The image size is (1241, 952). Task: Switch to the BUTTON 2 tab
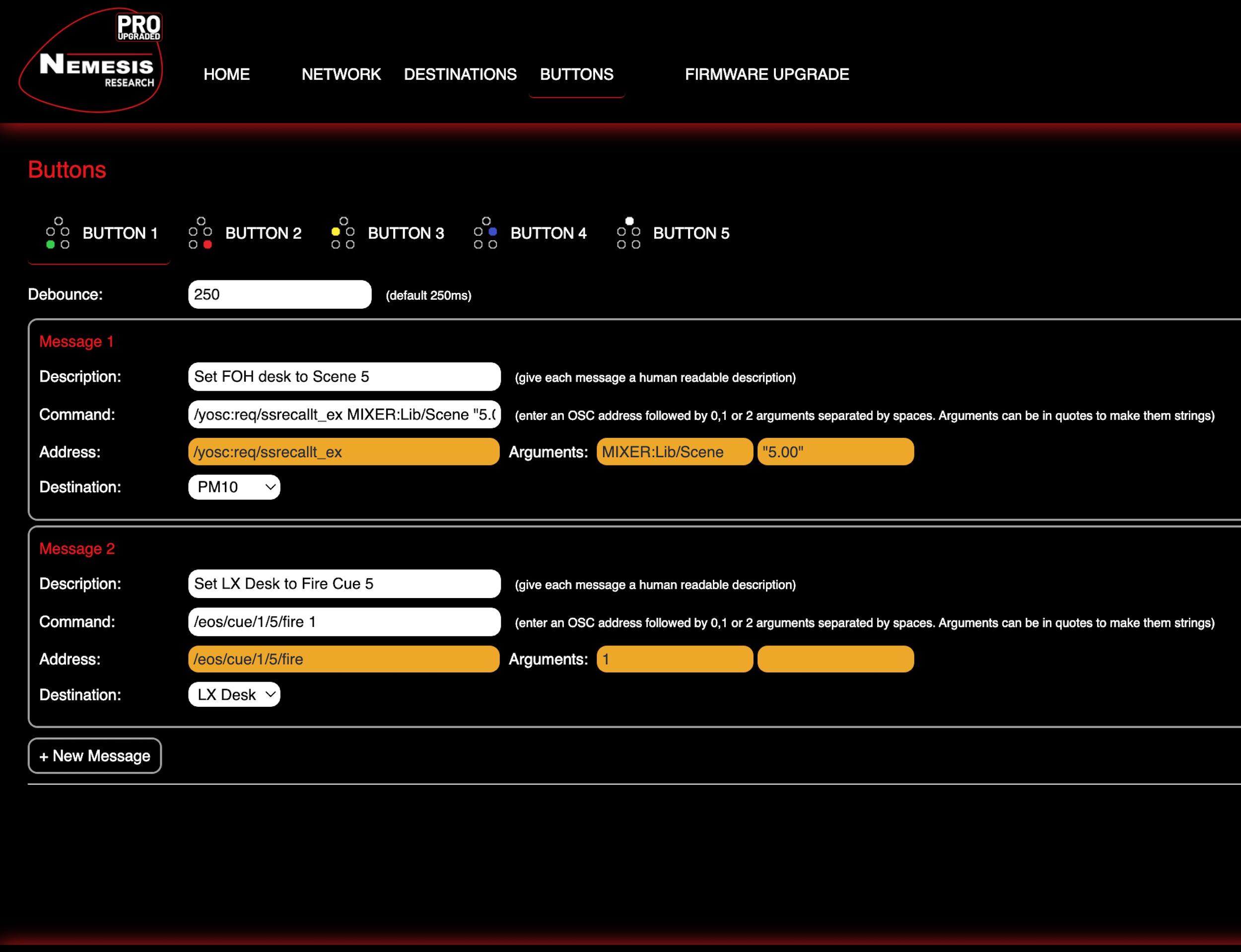click(263, 233)
